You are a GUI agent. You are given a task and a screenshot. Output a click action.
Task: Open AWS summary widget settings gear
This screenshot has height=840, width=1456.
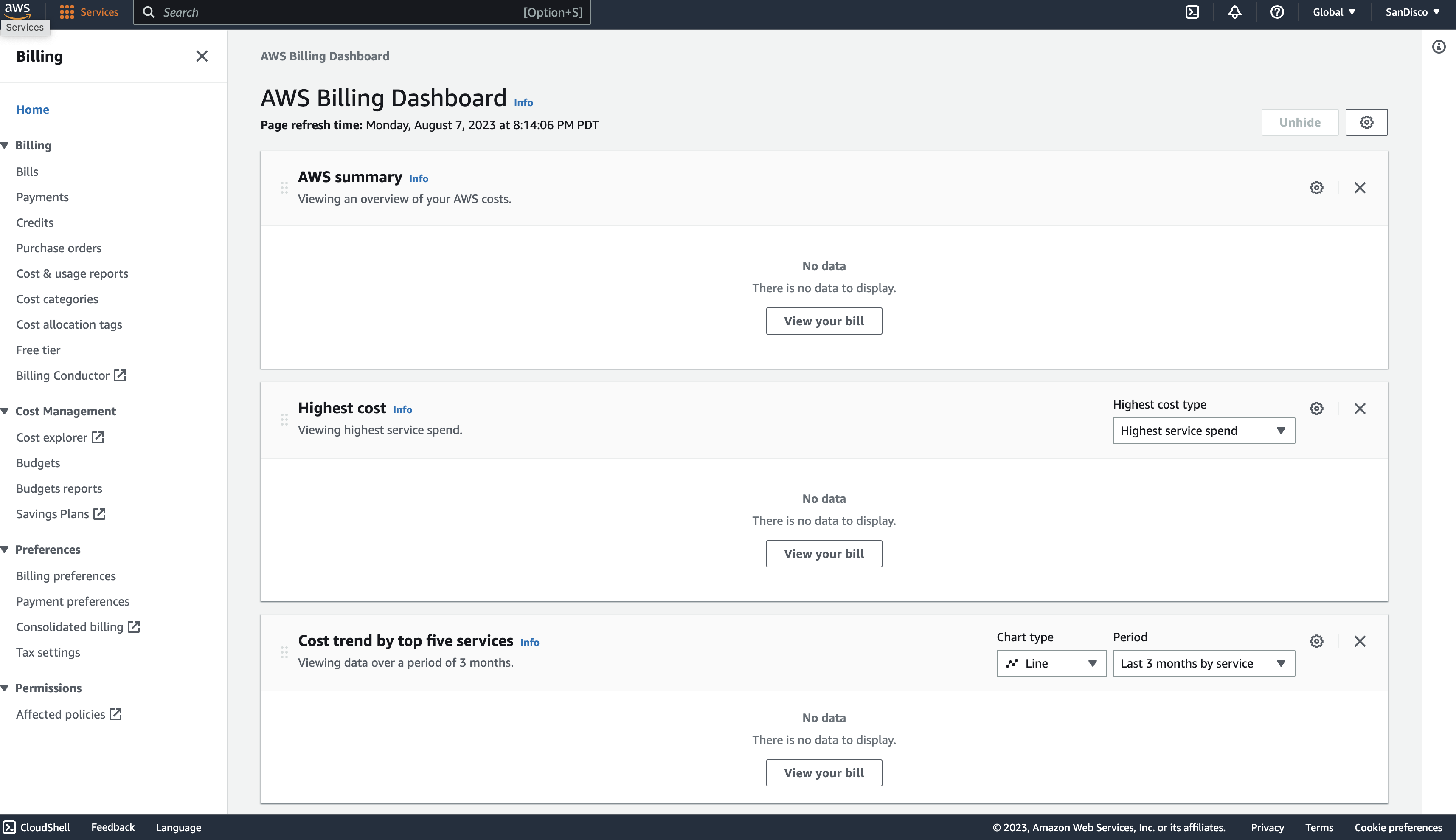[1316, 188]
